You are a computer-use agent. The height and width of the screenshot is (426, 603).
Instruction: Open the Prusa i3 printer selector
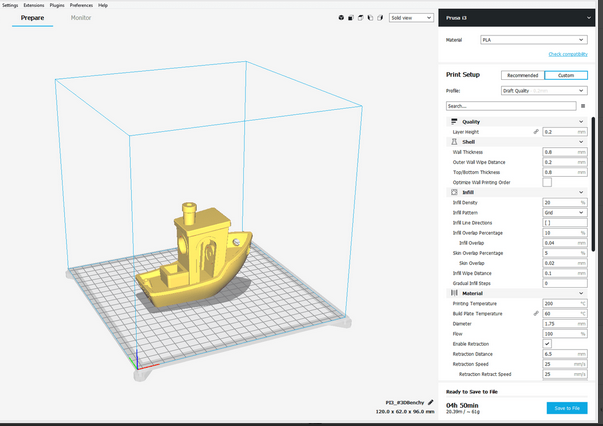click(516, 18)
